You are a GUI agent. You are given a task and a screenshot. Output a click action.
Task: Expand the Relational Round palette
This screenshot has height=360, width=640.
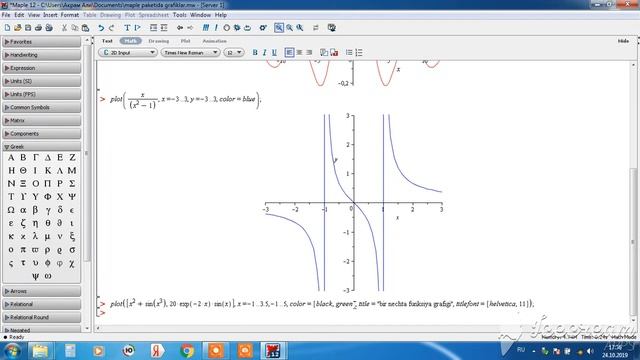(x=42, y=318)
